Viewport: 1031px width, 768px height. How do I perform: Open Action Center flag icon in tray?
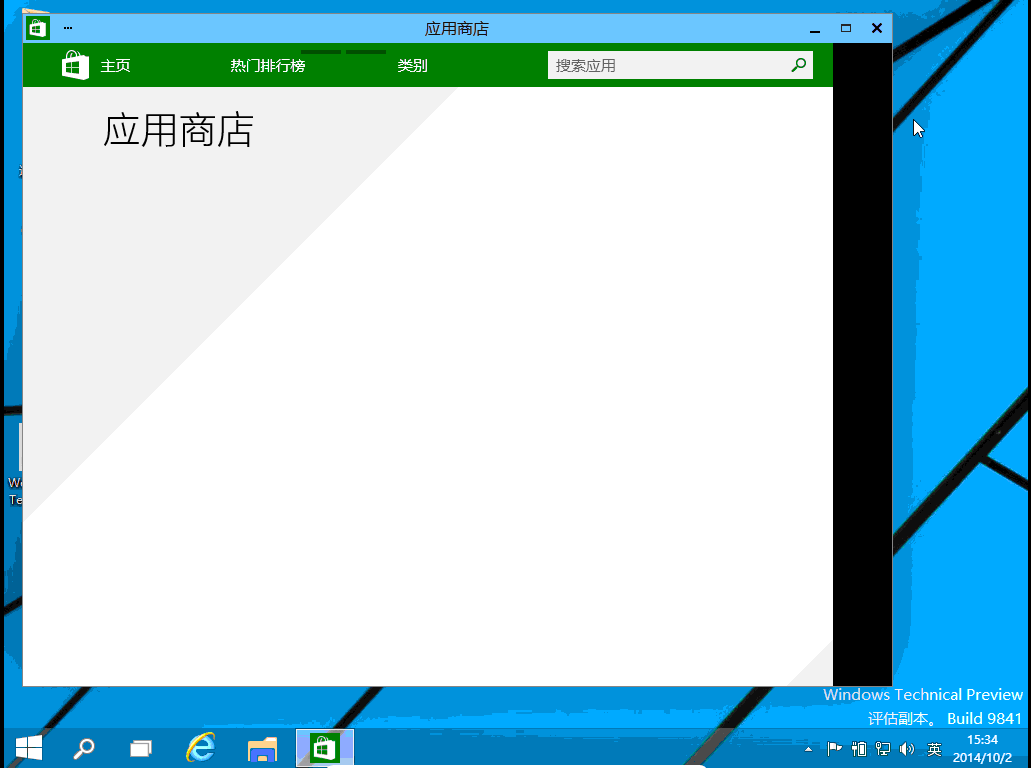[x=834, y=749]
